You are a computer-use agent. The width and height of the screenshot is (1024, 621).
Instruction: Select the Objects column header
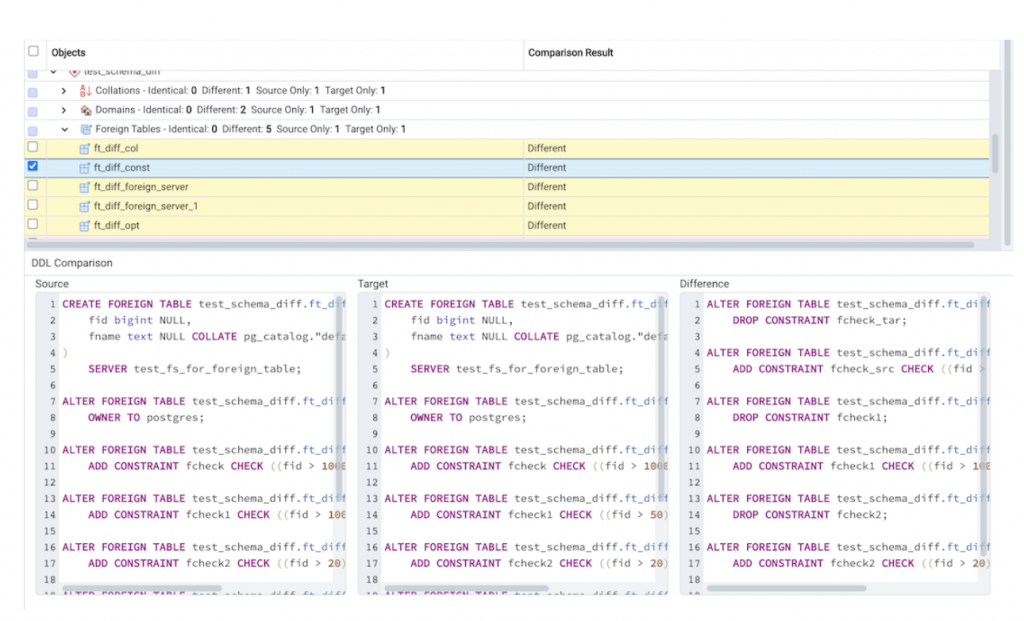pyautogui.click(x=67, y=52)
